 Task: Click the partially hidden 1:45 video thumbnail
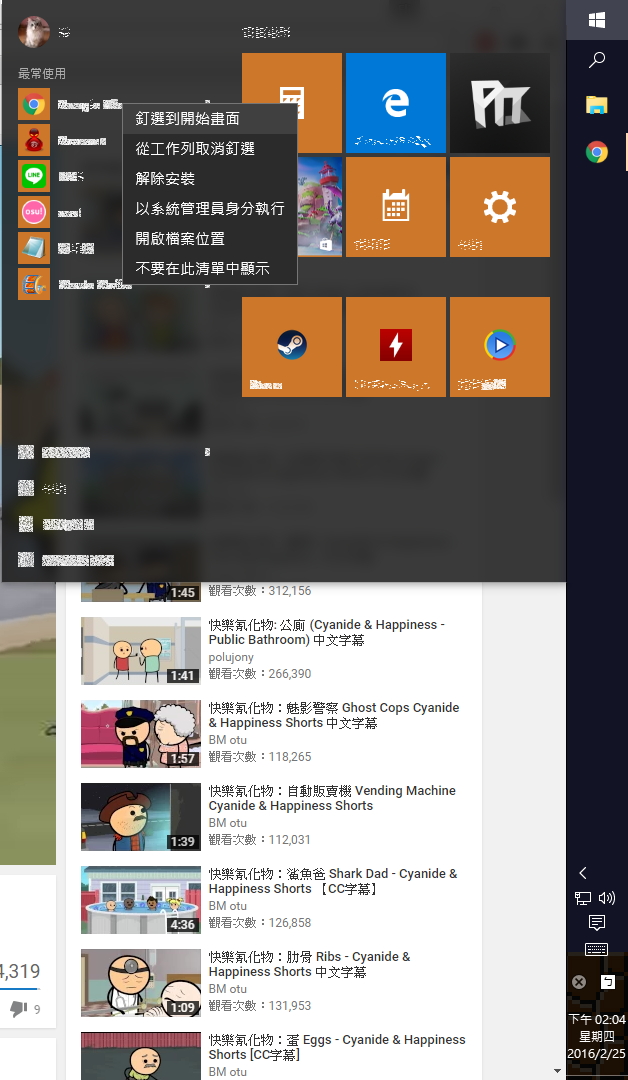pos(141,592)
